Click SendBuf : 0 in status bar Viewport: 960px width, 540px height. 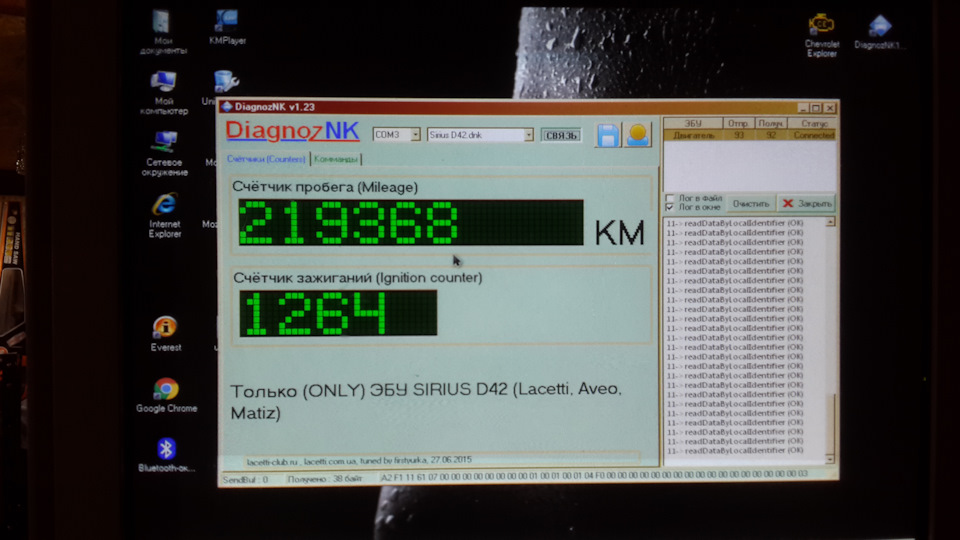pos(246,479)
